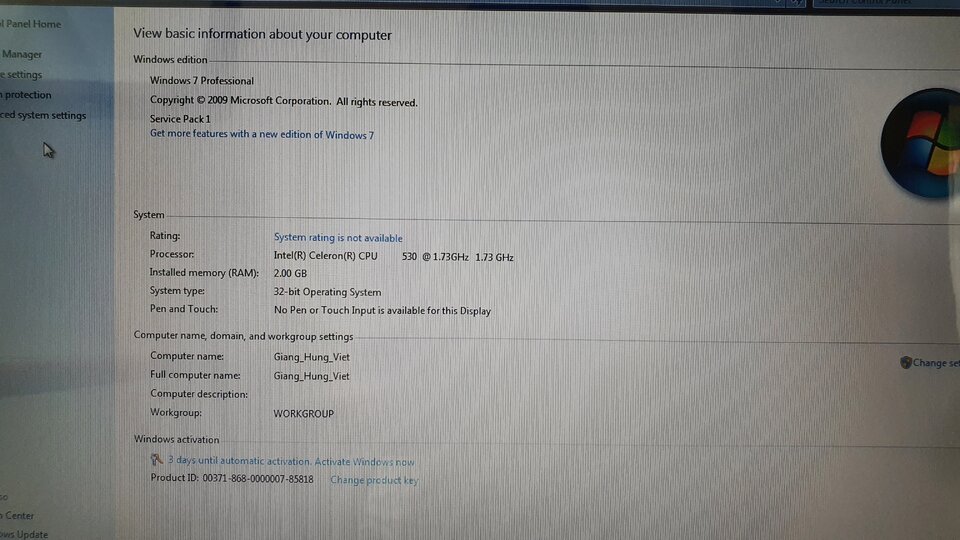960x540 pixels.
Task: Select the Windows 7 Professional text
Action: pos(201,81)
